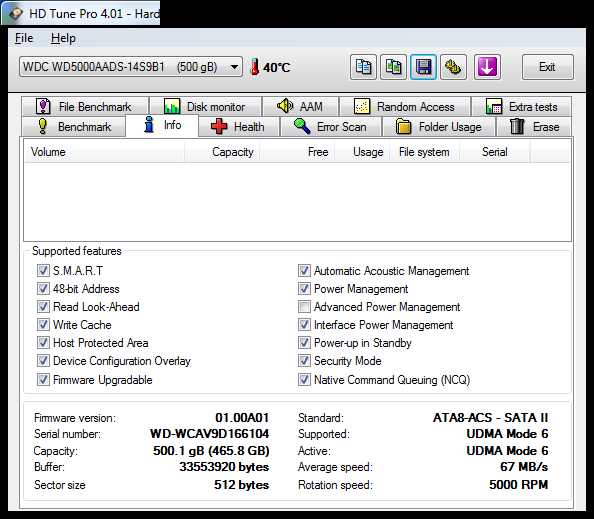Image resolution: width=594 pixels, height=519 pixels.
Task: Click the average speed 67 MB/s value
Action: (524, 467)
